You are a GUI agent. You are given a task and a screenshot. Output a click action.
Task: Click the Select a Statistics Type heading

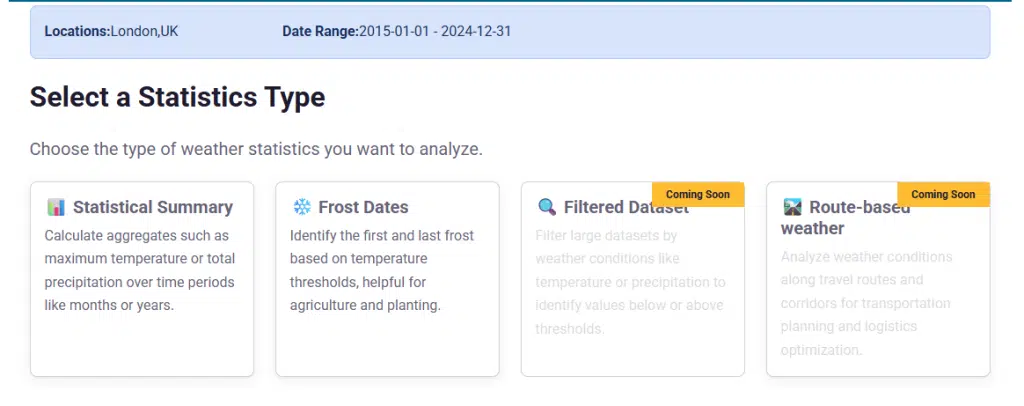point(177,97)
